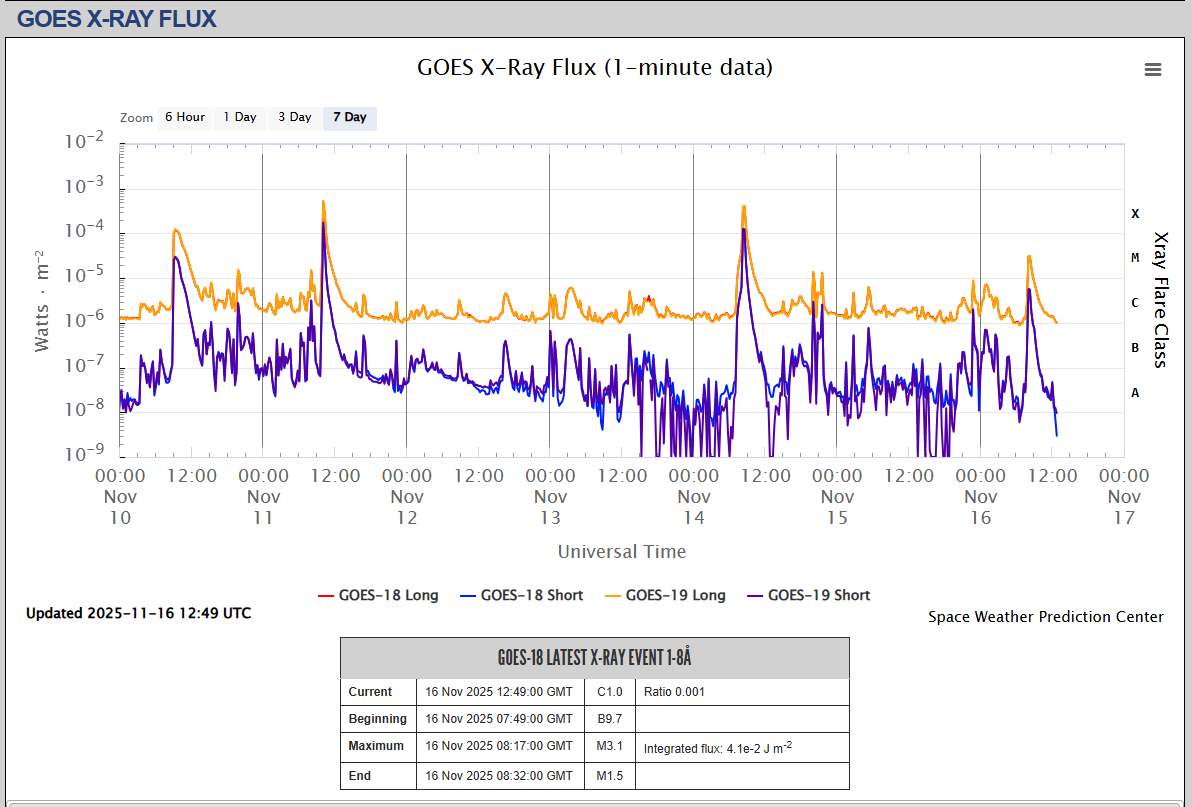Click the Universal Time axis title
Image resolution: width=1192 pixels, height=807 pixels.
(622, 551)
